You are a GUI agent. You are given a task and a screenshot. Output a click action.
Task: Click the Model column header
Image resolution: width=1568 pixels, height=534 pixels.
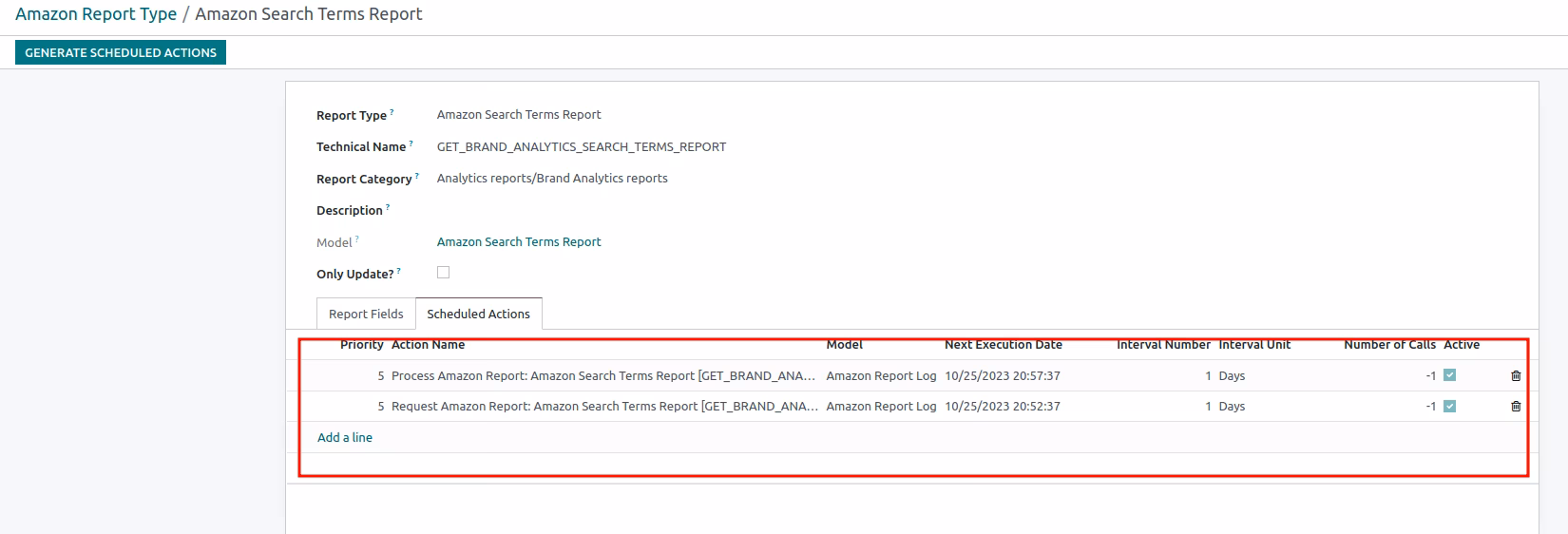point(845,345)
